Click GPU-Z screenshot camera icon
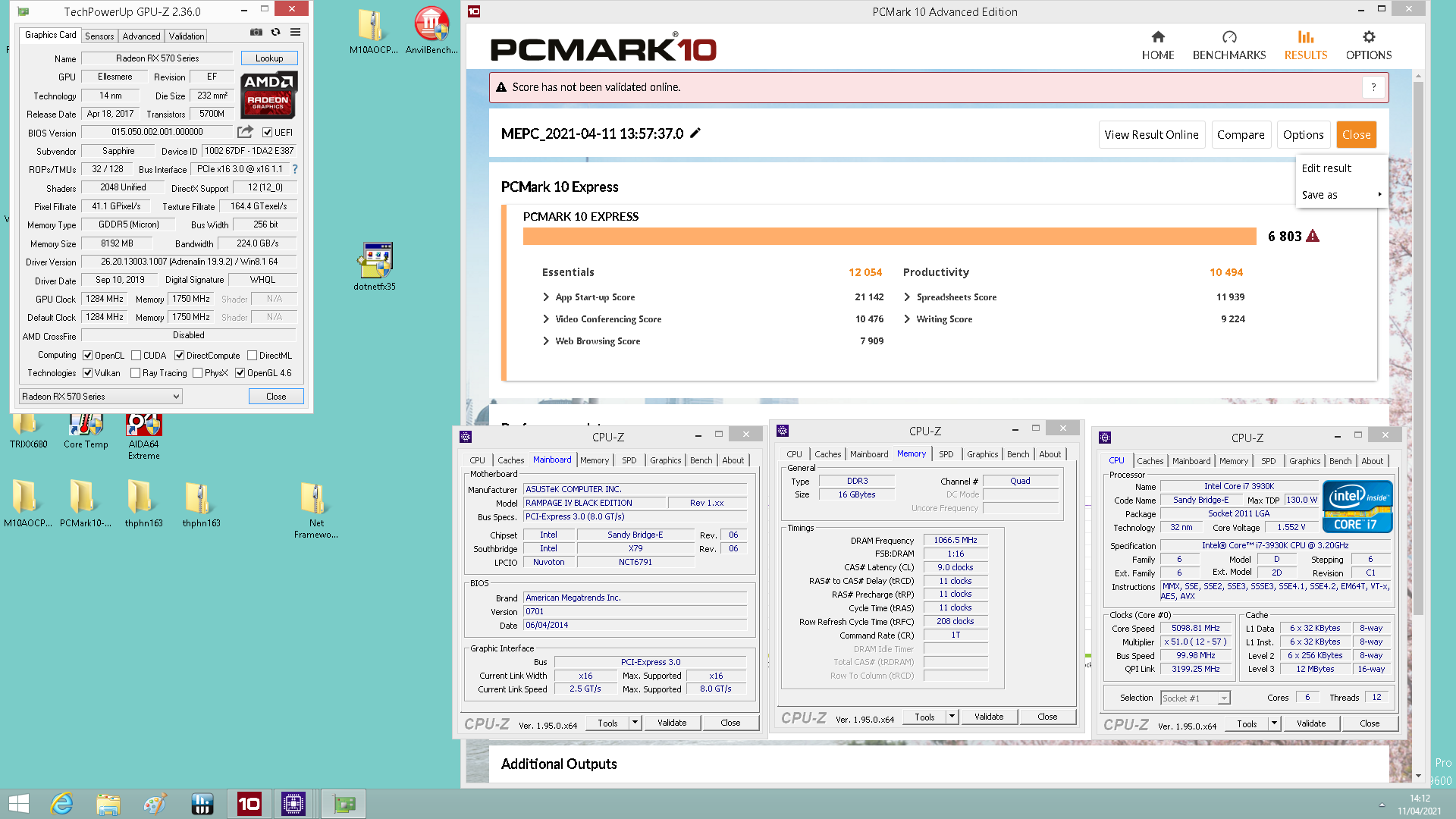1456x819 pixels. [x=256, y=33]
